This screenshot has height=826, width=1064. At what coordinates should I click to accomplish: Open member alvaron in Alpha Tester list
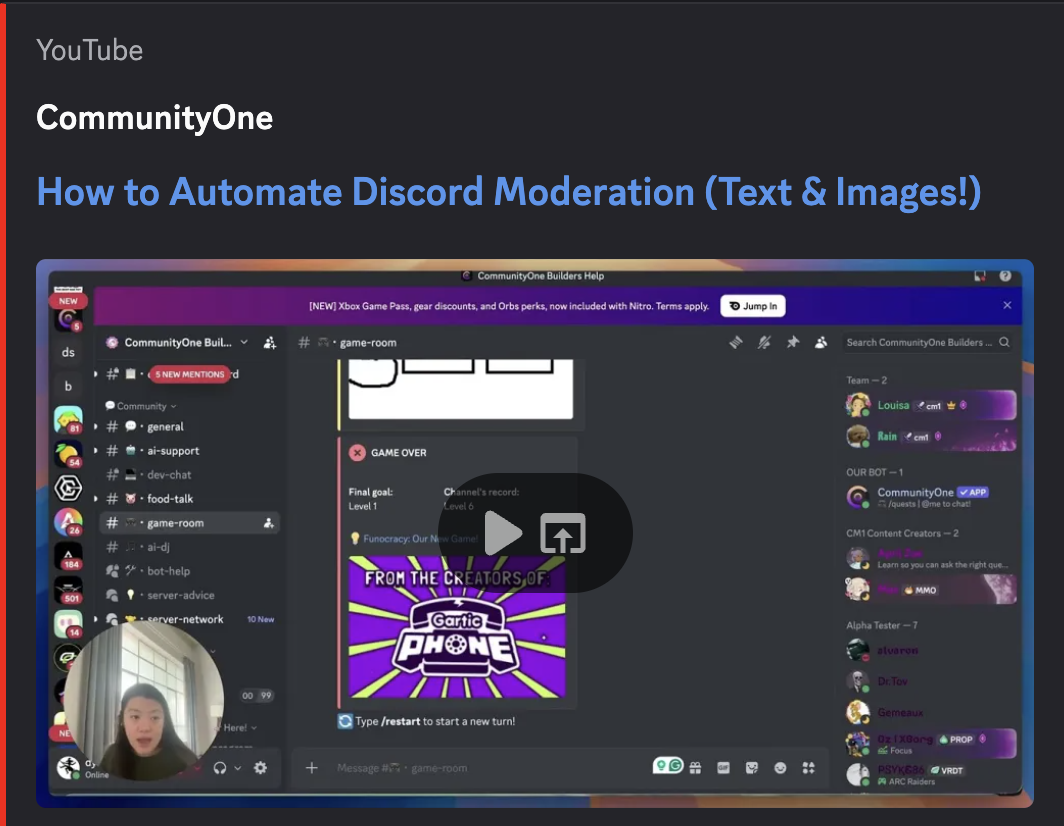point(930,650)
